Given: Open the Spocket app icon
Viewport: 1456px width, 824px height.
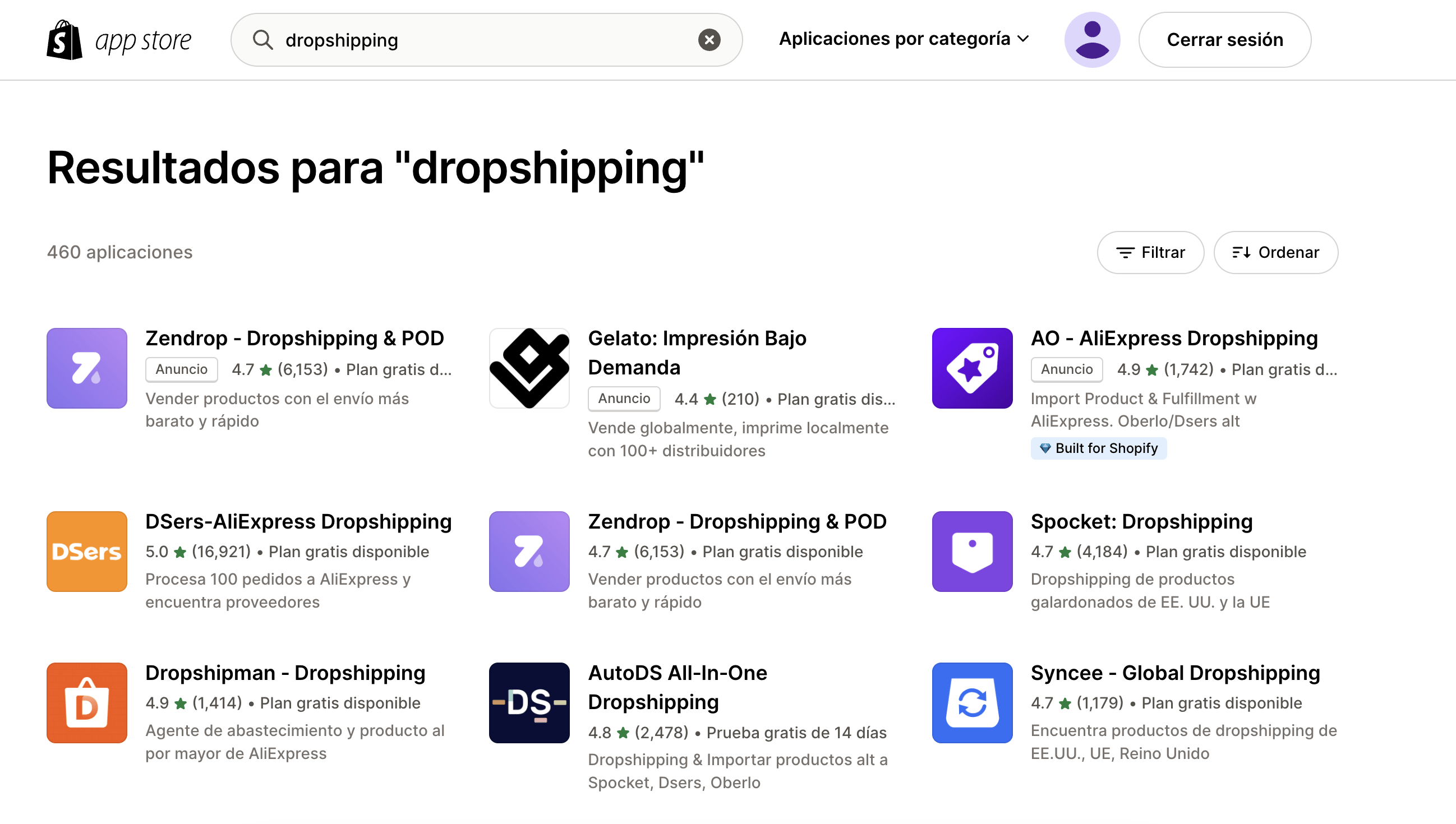Looking at the screenshot, I should point(972,551).
